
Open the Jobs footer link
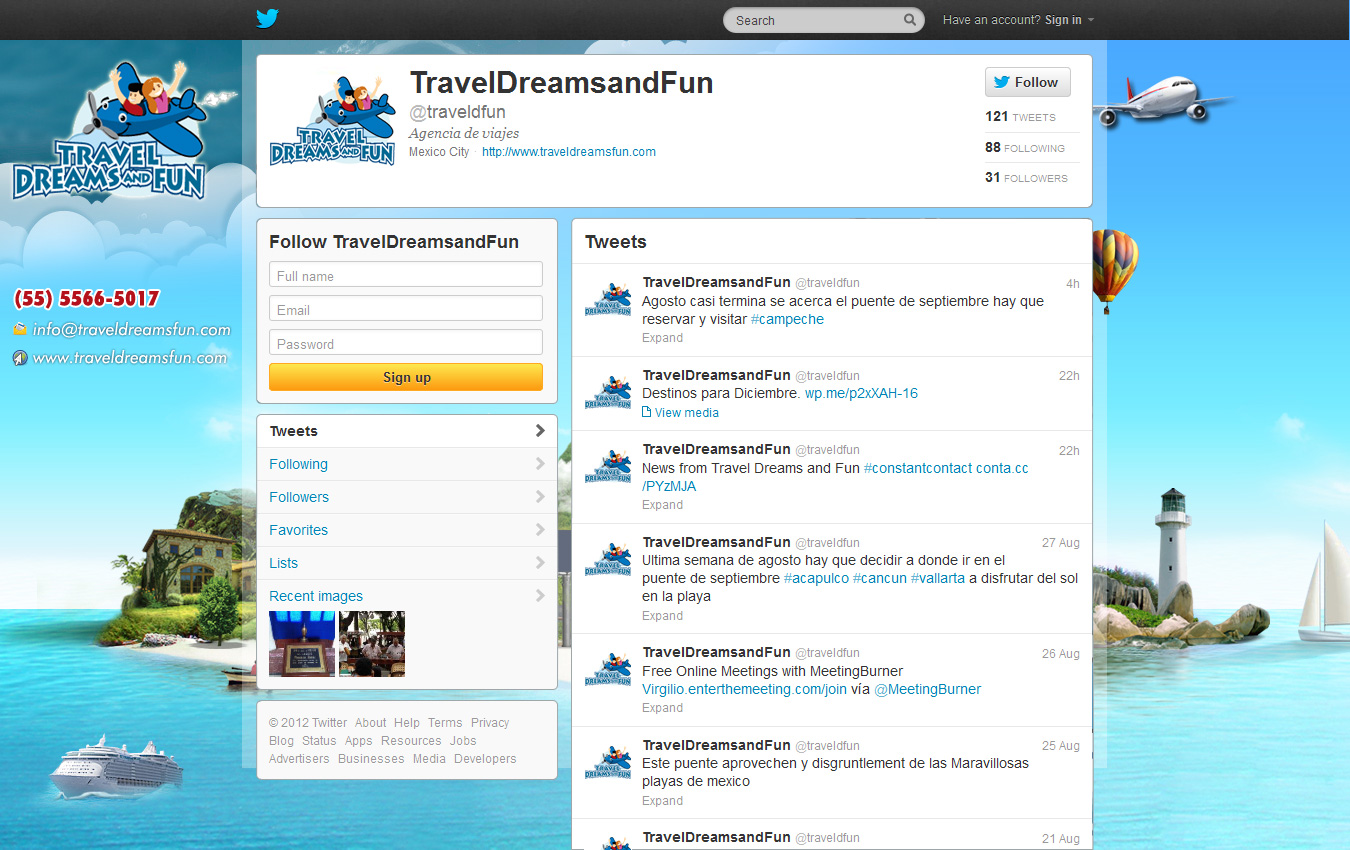tap(463, 741)
